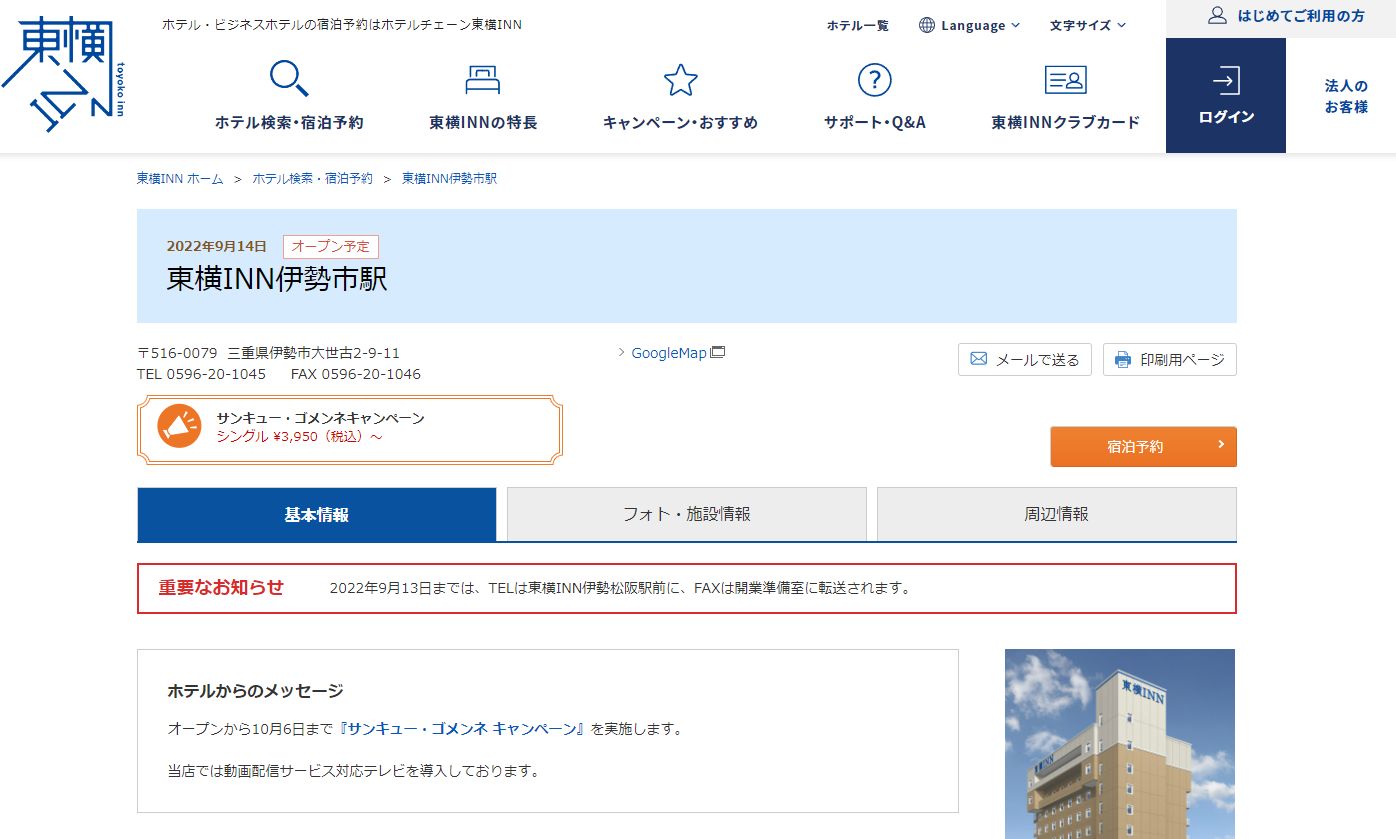
Task: Click the ログイン button
Action: coord(1226,96)
